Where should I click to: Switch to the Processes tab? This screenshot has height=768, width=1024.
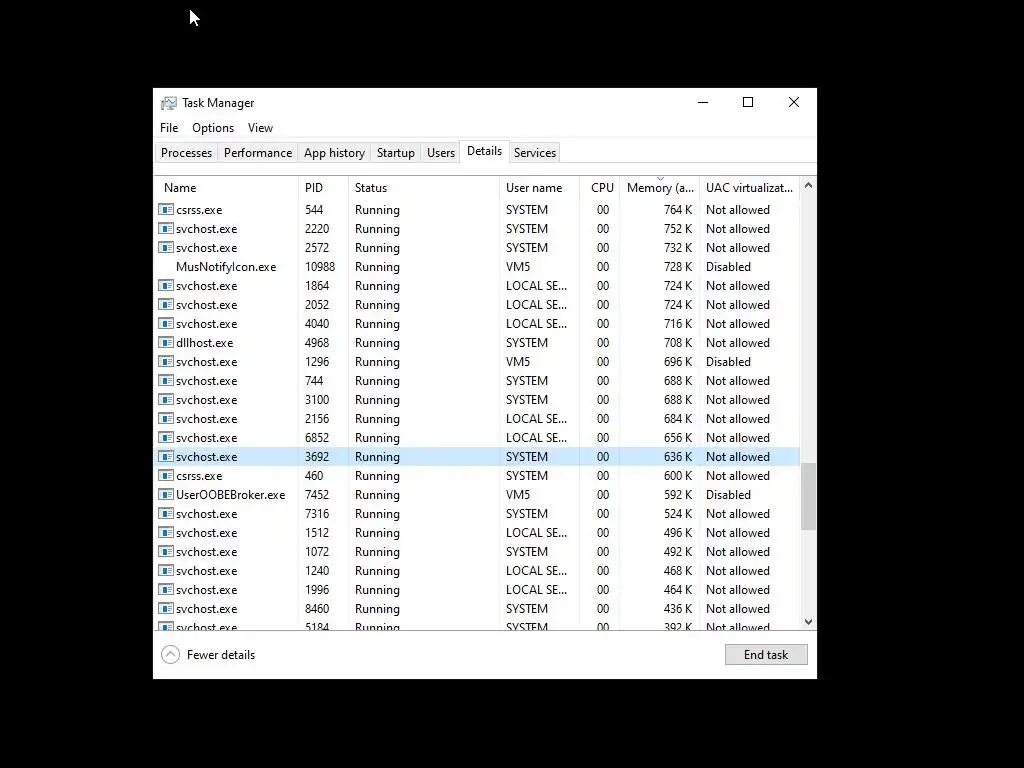click(186, 153)
